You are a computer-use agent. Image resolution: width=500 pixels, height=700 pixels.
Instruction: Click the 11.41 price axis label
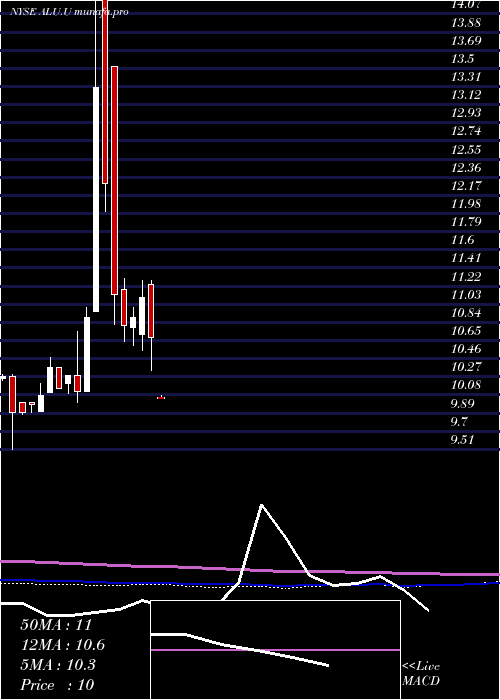point(466,258)
